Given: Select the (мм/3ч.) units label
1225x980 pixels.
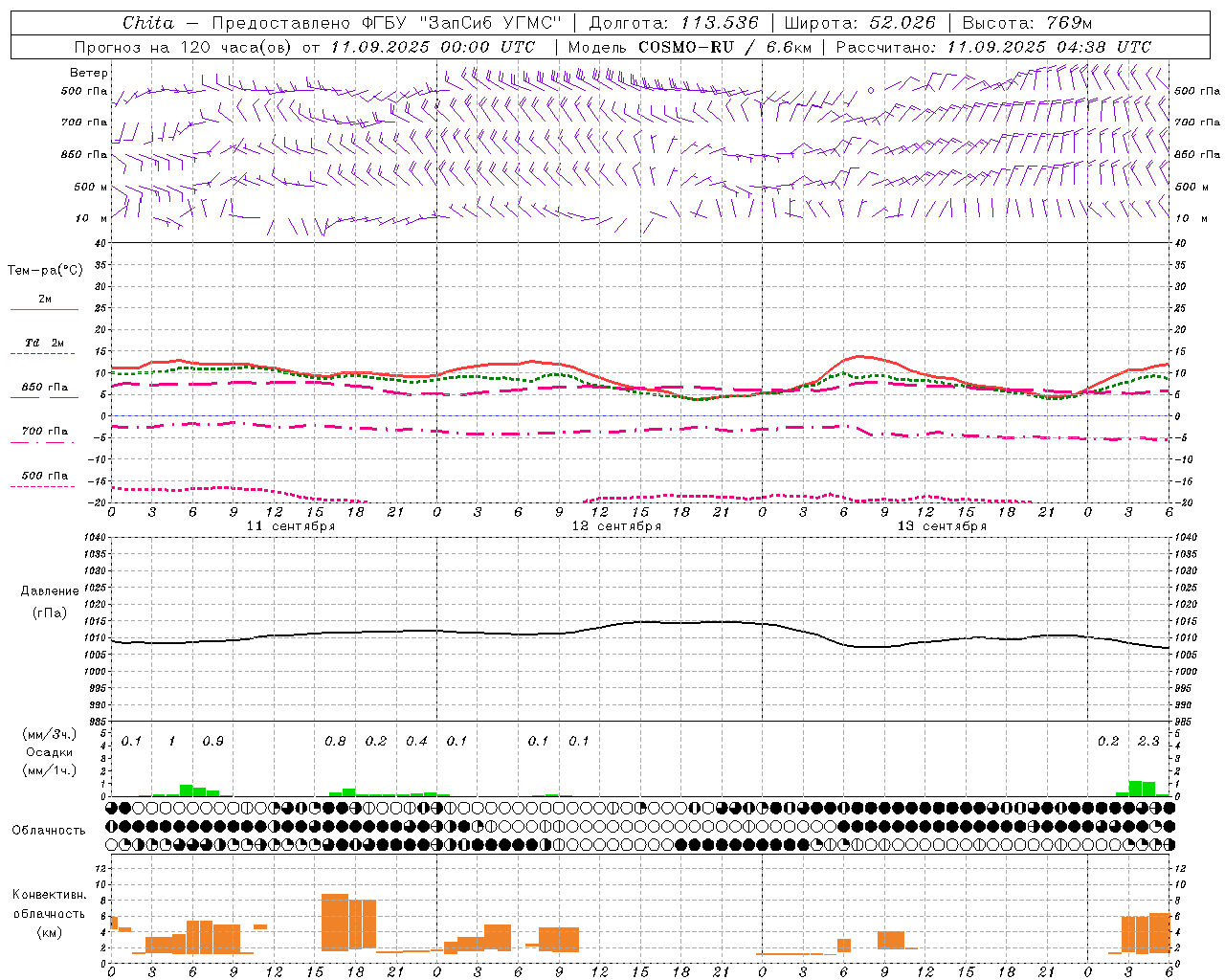Looking at the screenshot, I should click(x=49, y=734).
